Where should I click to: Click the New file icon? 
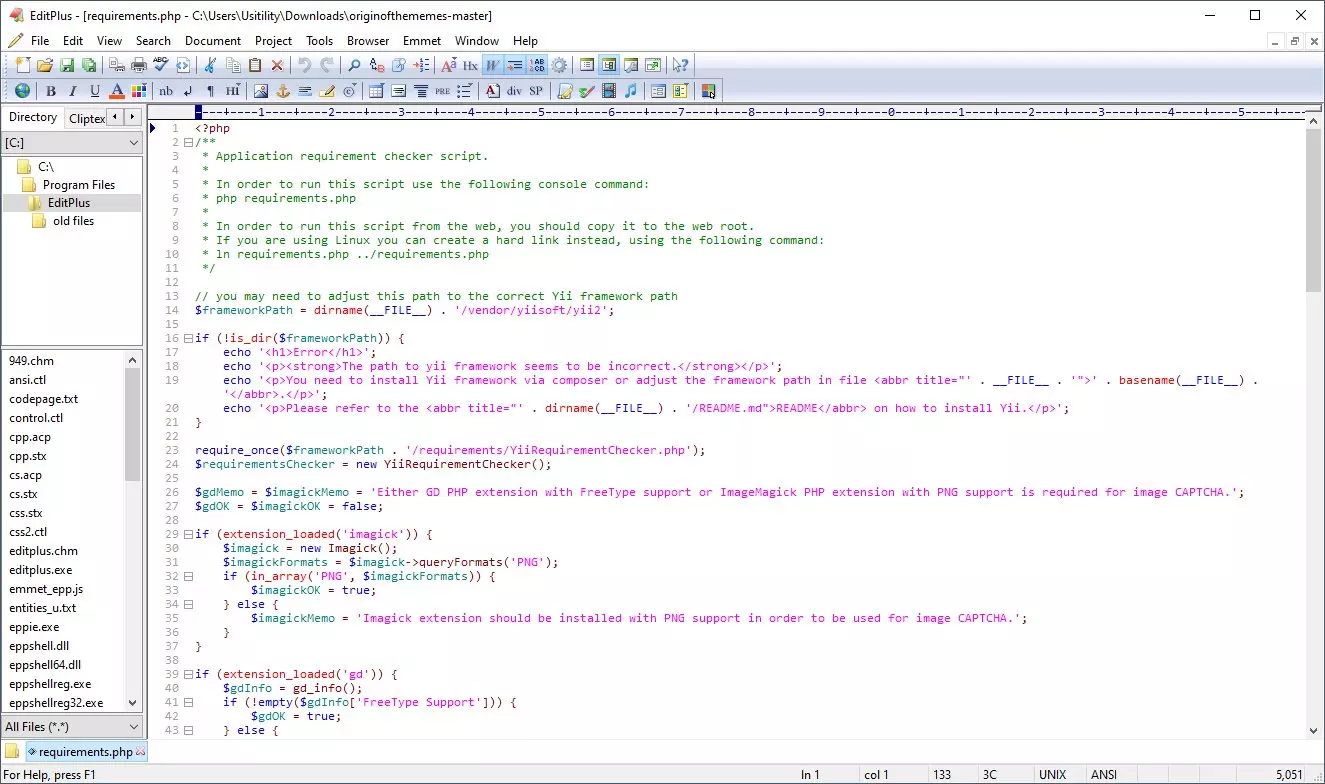point(22,65)
